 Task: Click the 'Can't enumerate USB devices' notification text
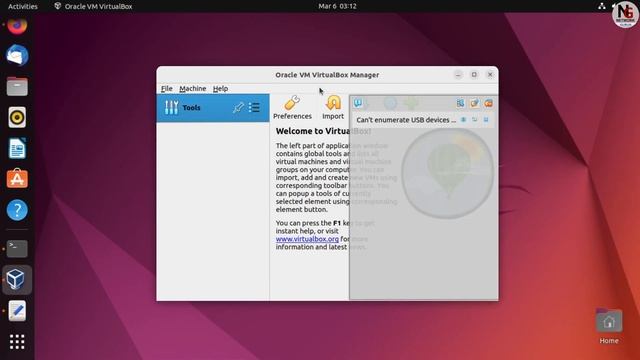406,120
